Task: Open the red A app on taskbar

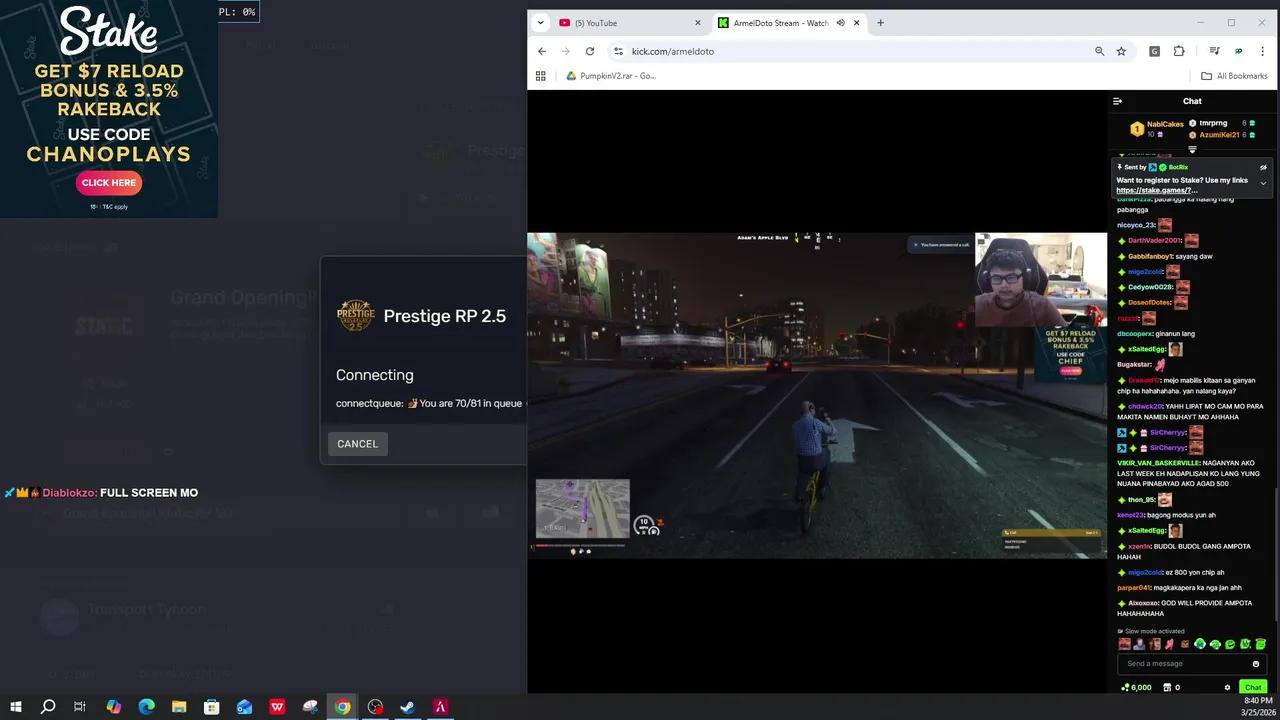Action: 440,707
